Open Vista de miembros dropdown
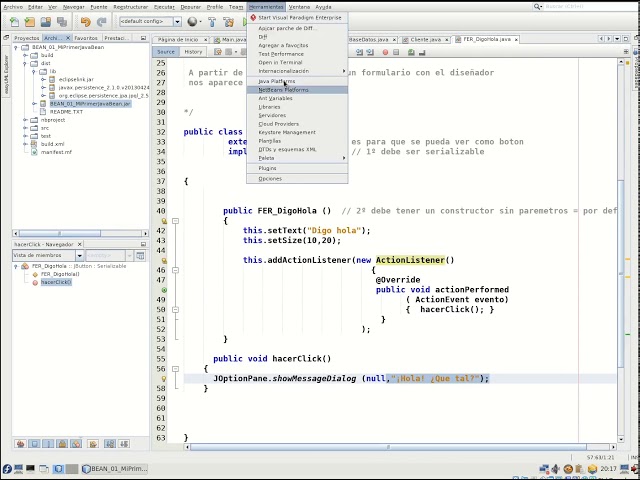The height and width of the screenshot is (480, 640). [48, 256]
